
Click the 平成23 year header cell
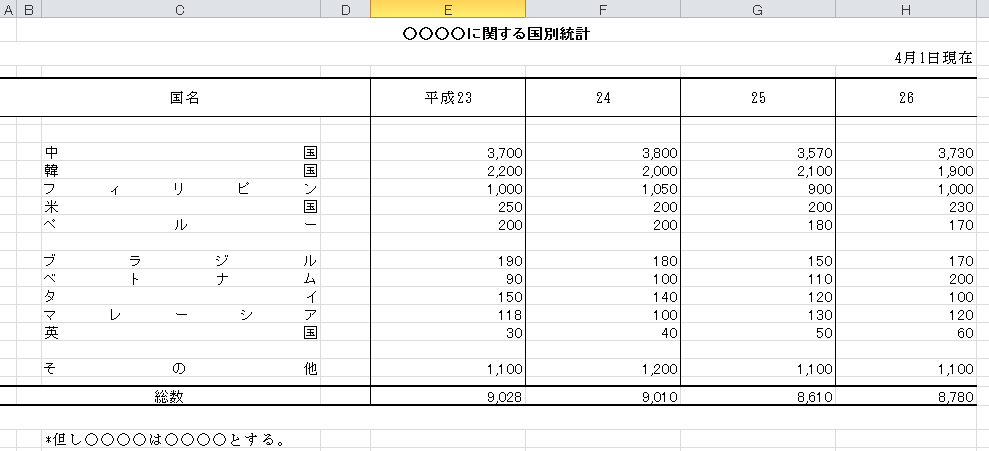click(447, 98)
